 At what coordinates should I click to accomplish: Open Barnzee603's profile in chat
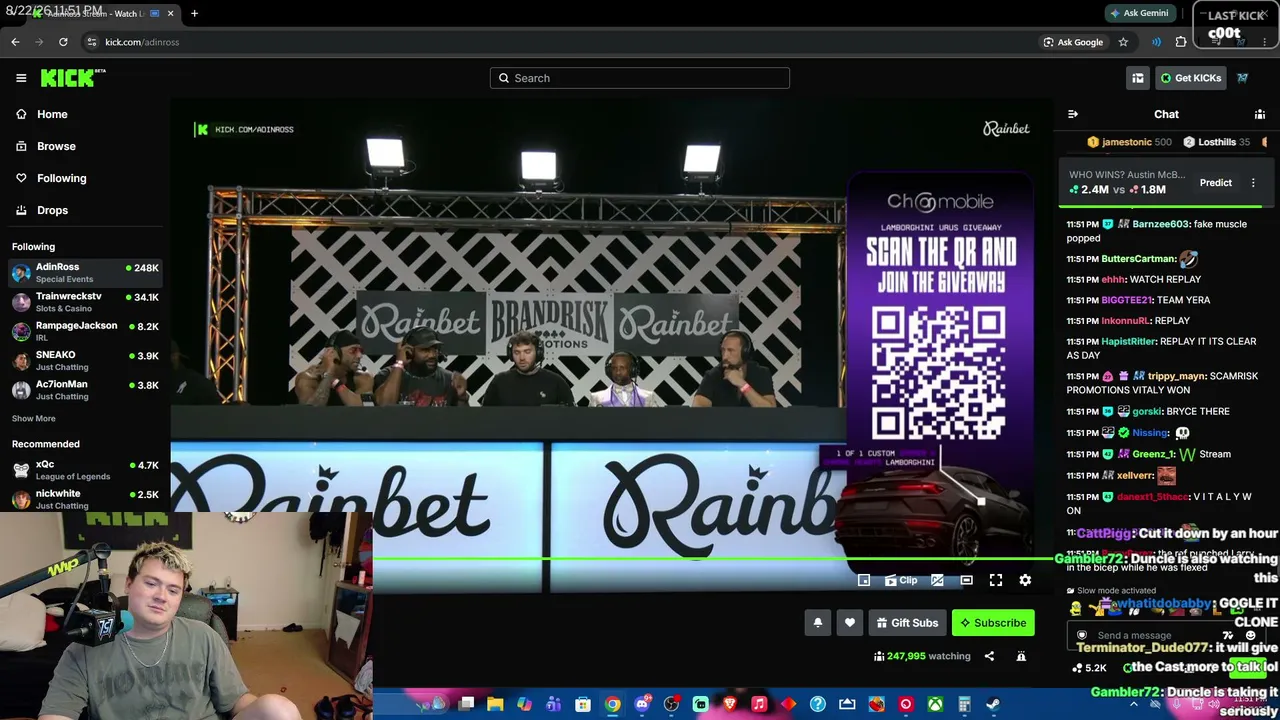[1160, 224]
